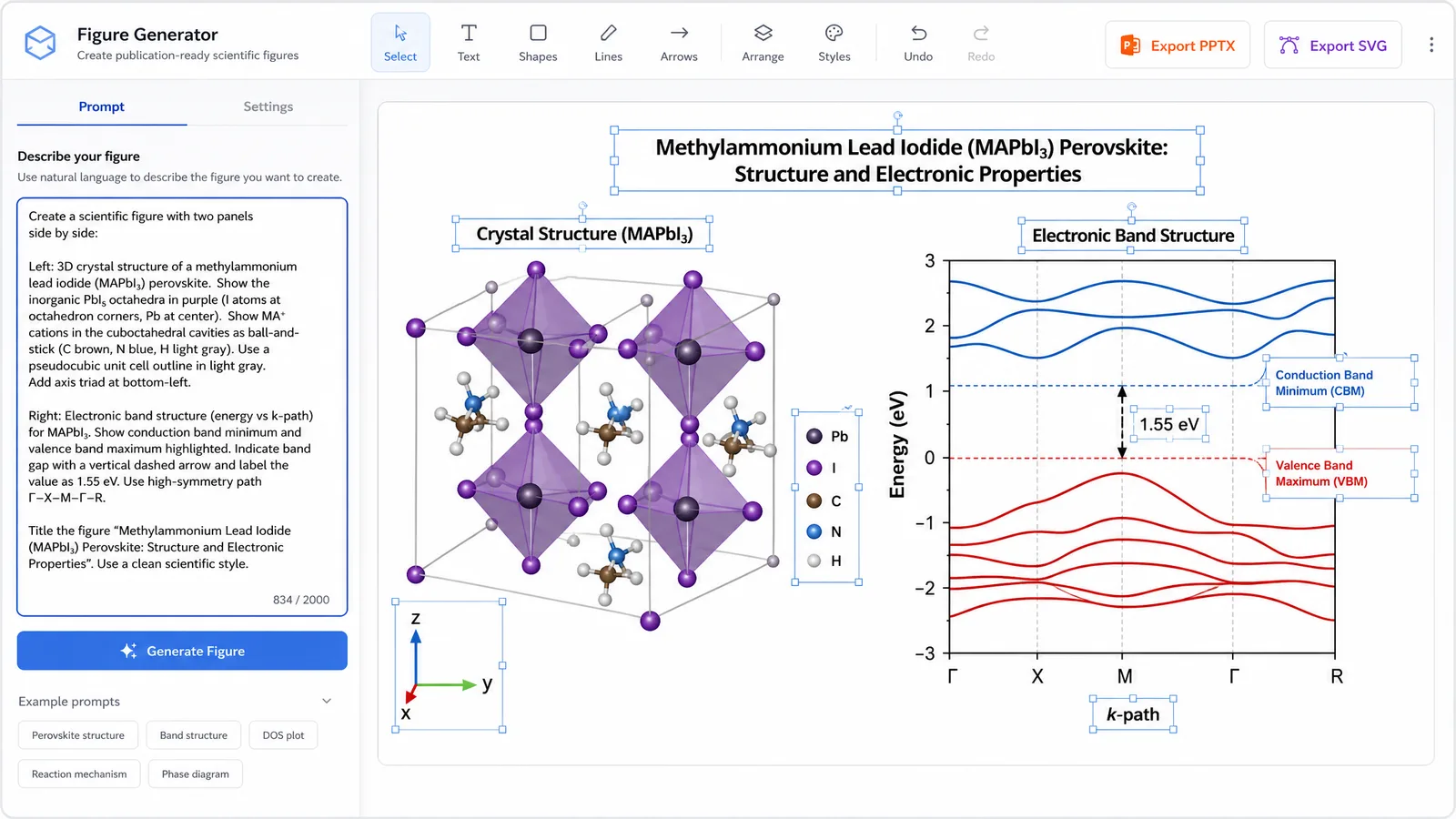The image size is (1456, 819).
Task: Click the X high-symmetry point label
Action: (1037, 676)
